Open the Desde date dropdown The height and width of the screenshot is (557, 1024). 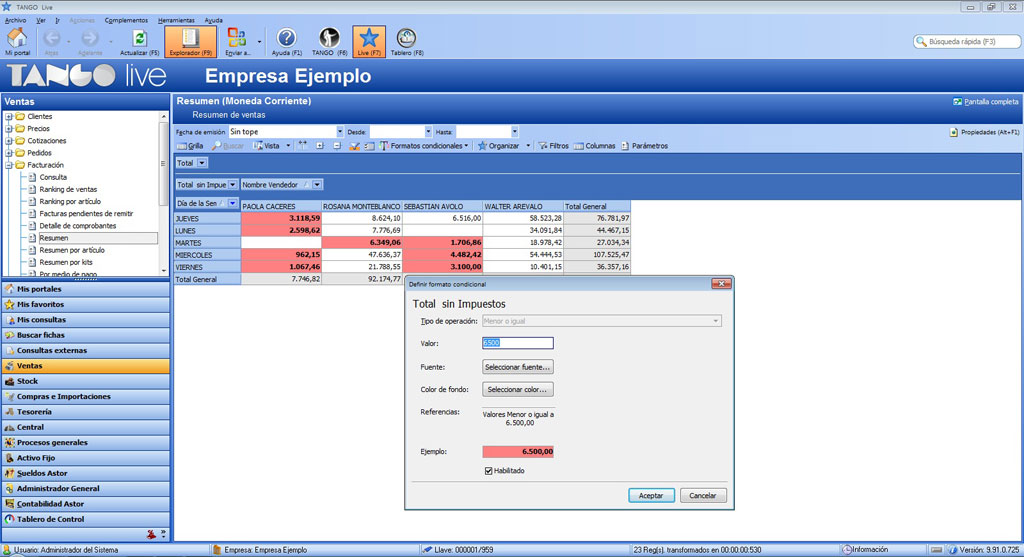pos(428,132)
